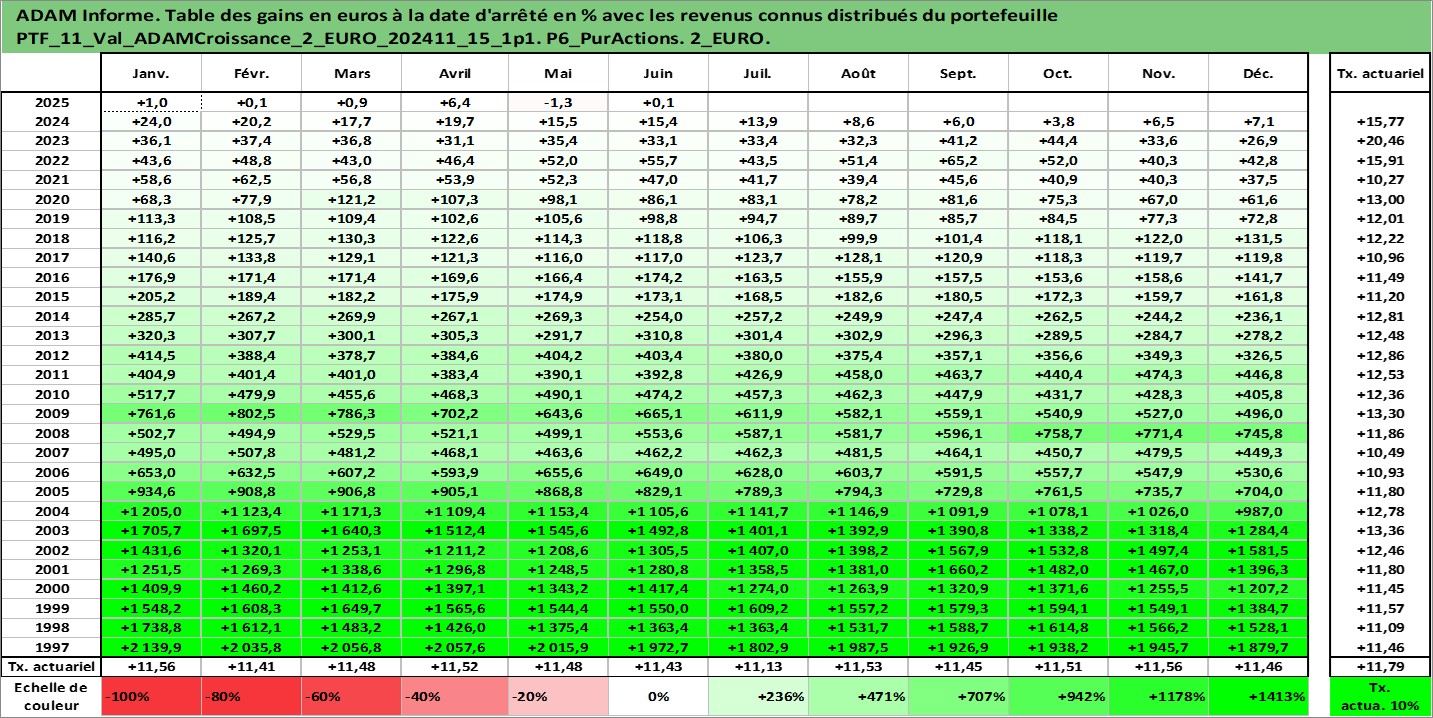Screen dimensions: 1433x718
Task: Select the +655,6 cell in Mai 2006
Action: click(x=558, y=472)
